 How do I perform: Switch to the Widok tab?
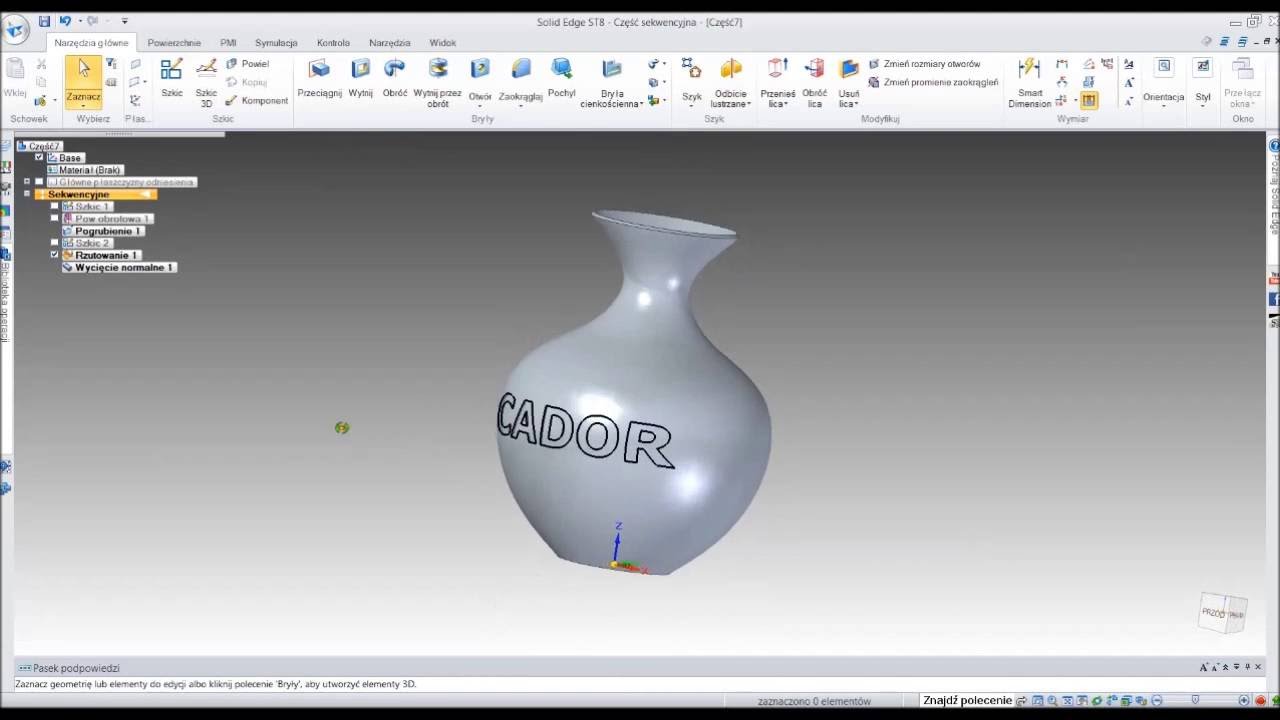(x=442, y=43)
